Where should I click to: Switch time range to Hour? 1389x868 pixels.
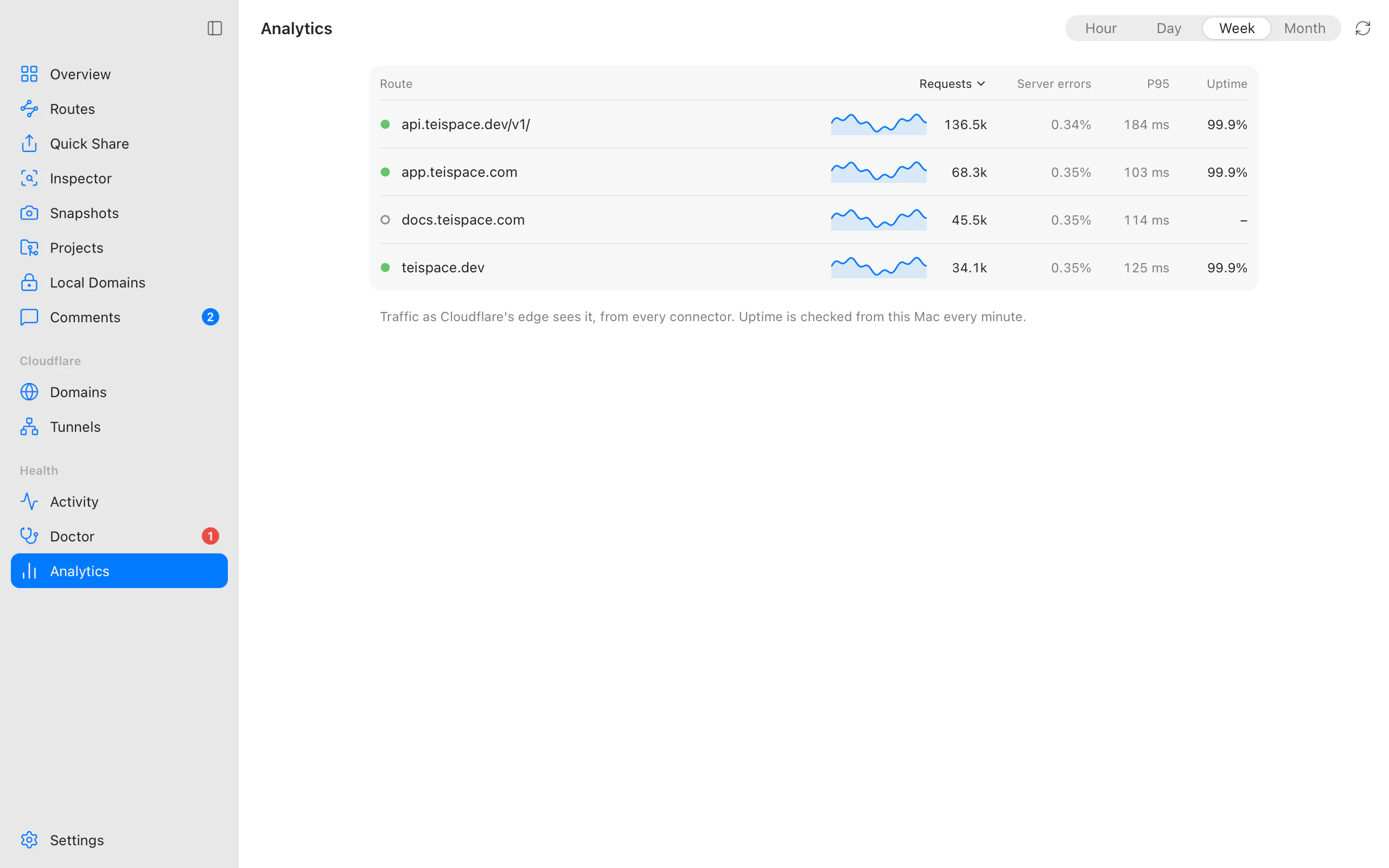1100,28
